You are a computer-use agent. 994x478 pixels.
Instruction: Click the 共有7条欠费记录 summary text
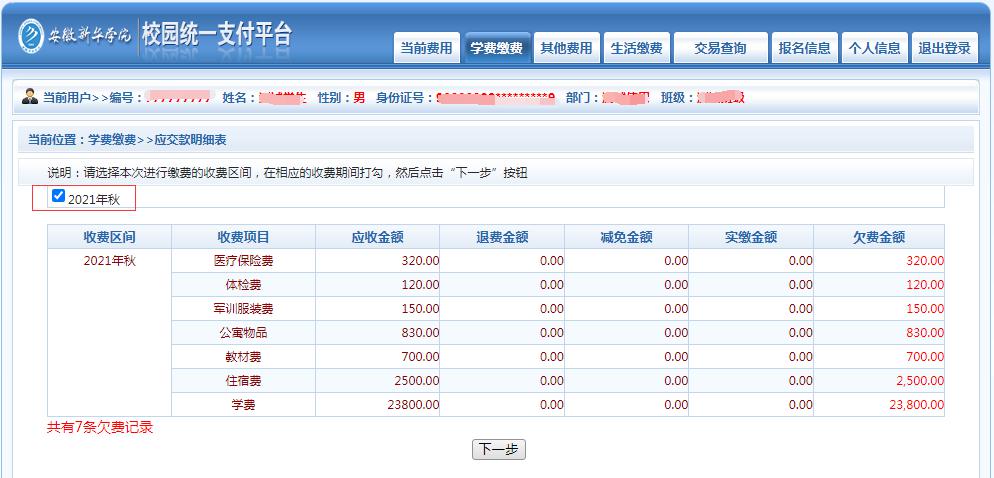coord(100,427)
